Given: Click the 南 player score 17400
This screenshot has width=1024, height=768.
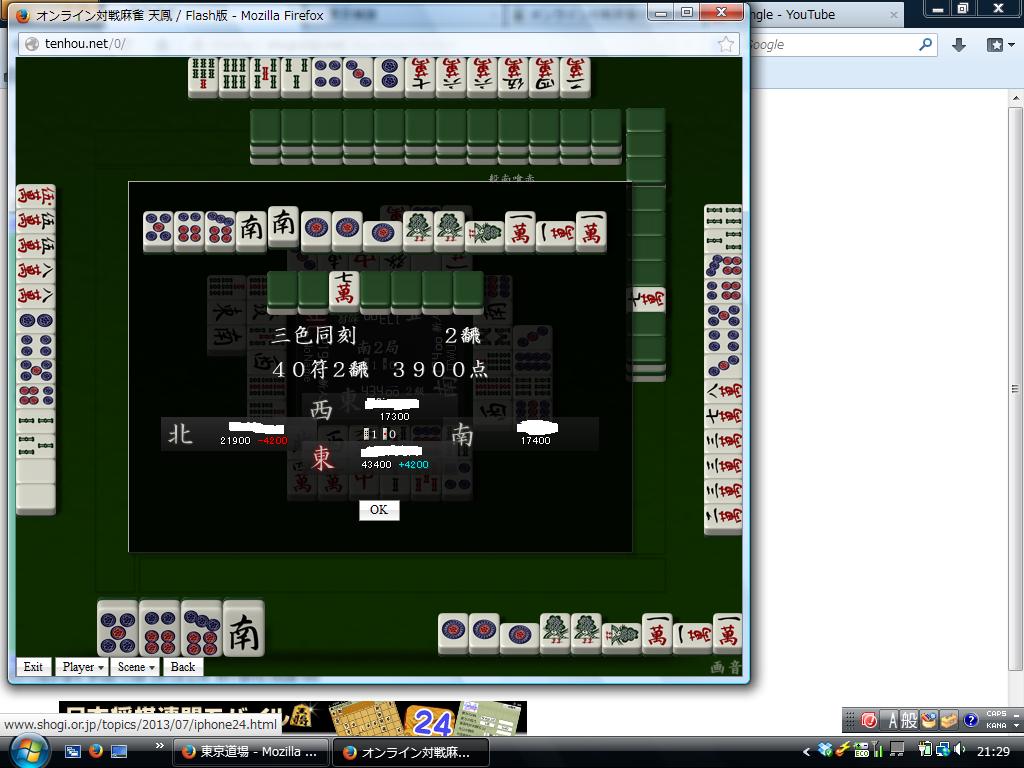Looking at the screenshot, I should point(536,441).
